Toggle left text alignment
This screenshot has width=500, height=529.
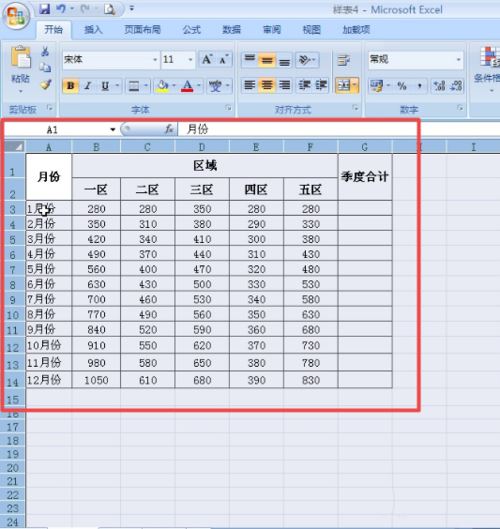tap(250, 85)
